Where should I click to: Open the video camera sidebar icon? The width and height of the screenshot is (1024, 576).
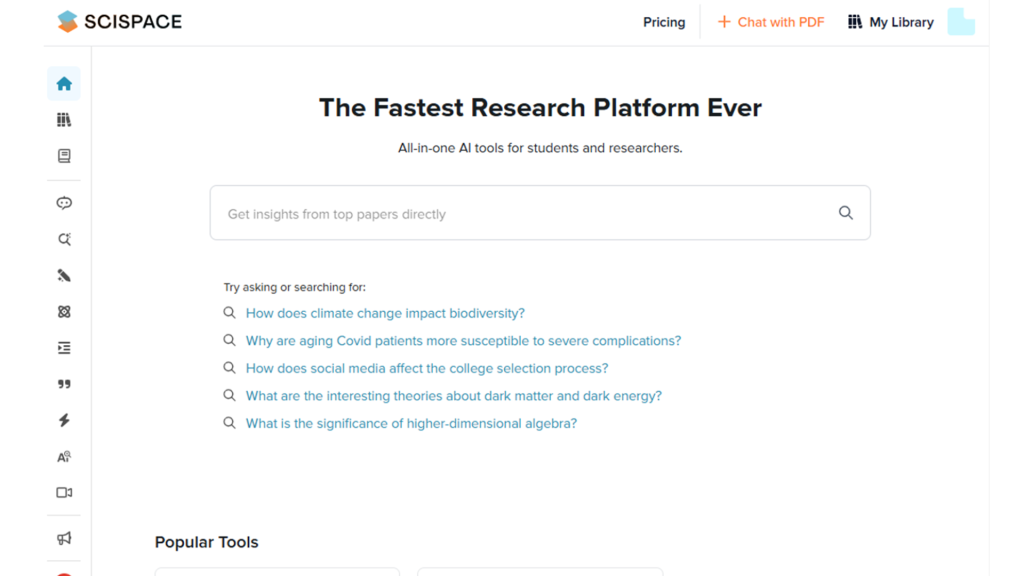pyautogui.click(x=64, y=493)
